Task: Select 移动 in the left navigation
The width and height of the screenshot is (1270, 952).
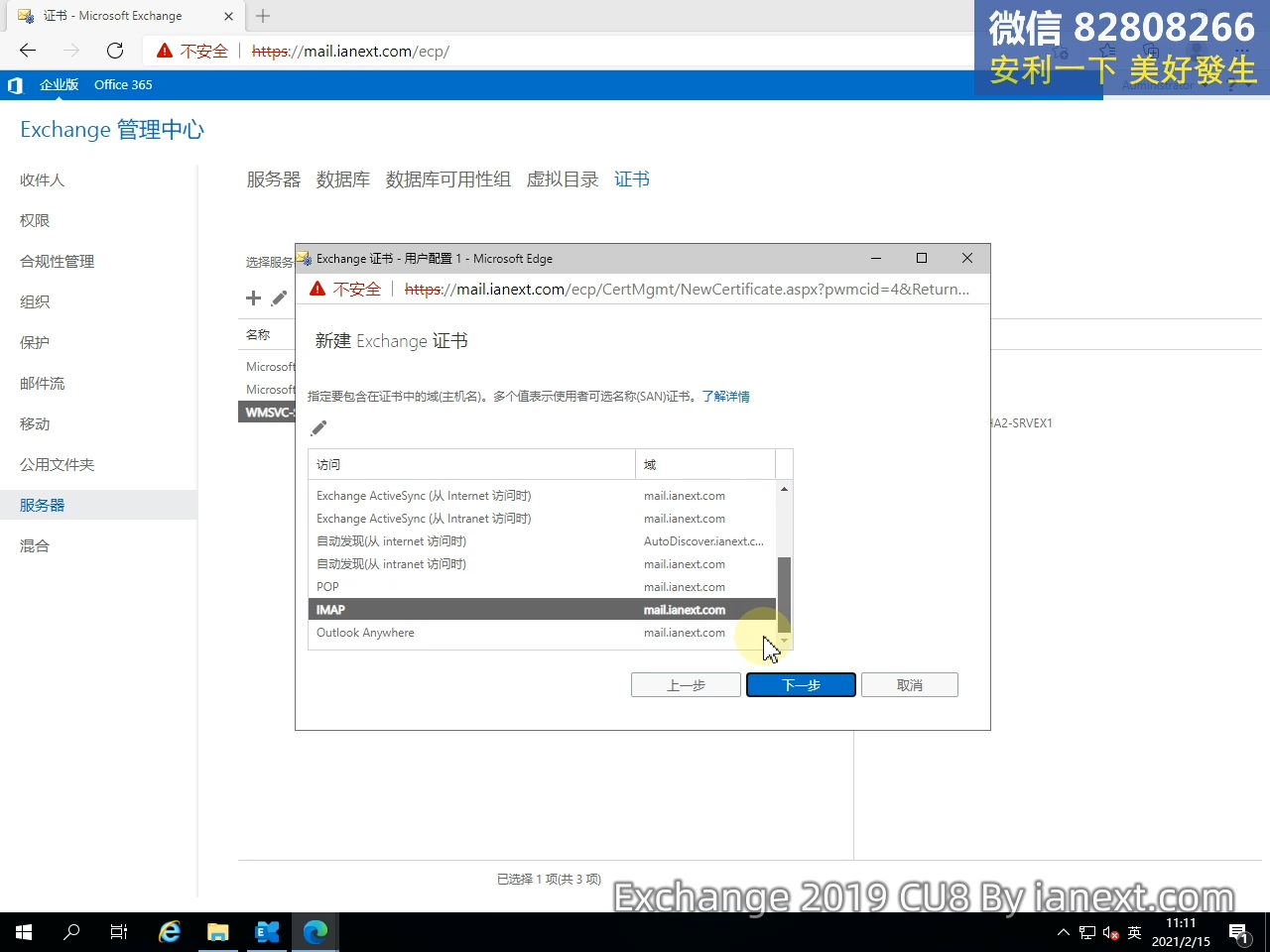Action: [x=35, y=423]
